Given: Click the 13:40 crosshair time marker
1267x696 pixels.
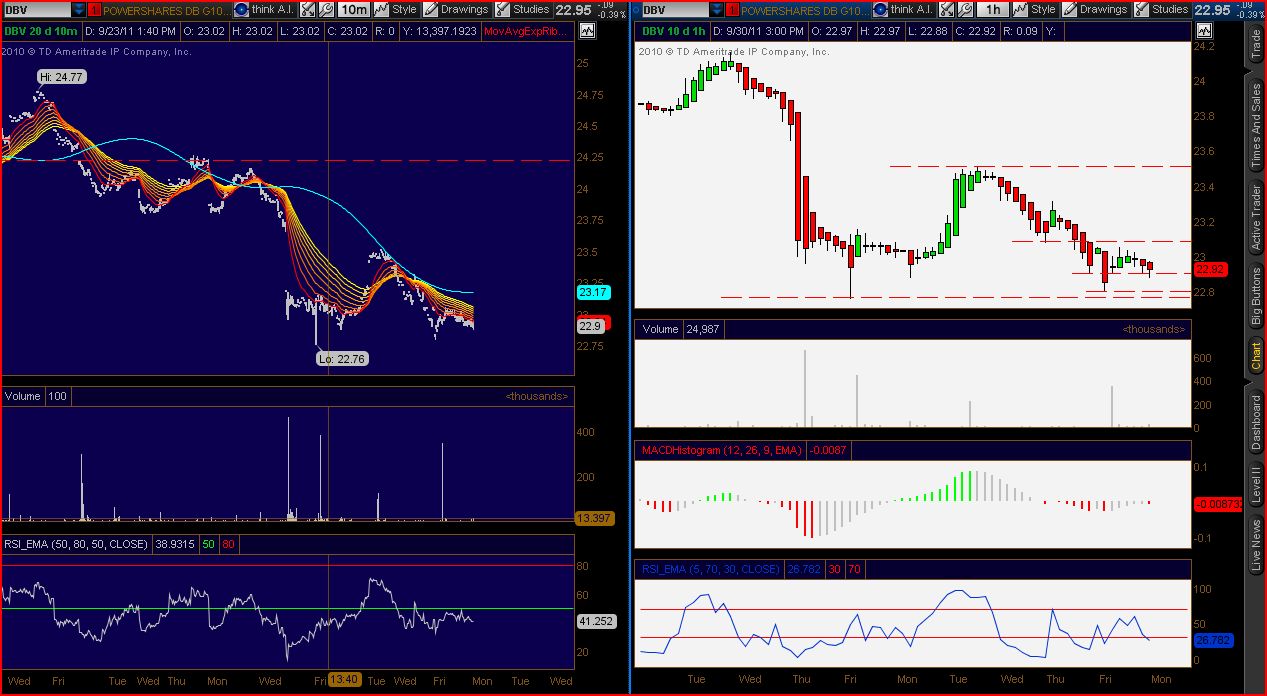Looking at the screenshot, I should (x=345, y=680).
